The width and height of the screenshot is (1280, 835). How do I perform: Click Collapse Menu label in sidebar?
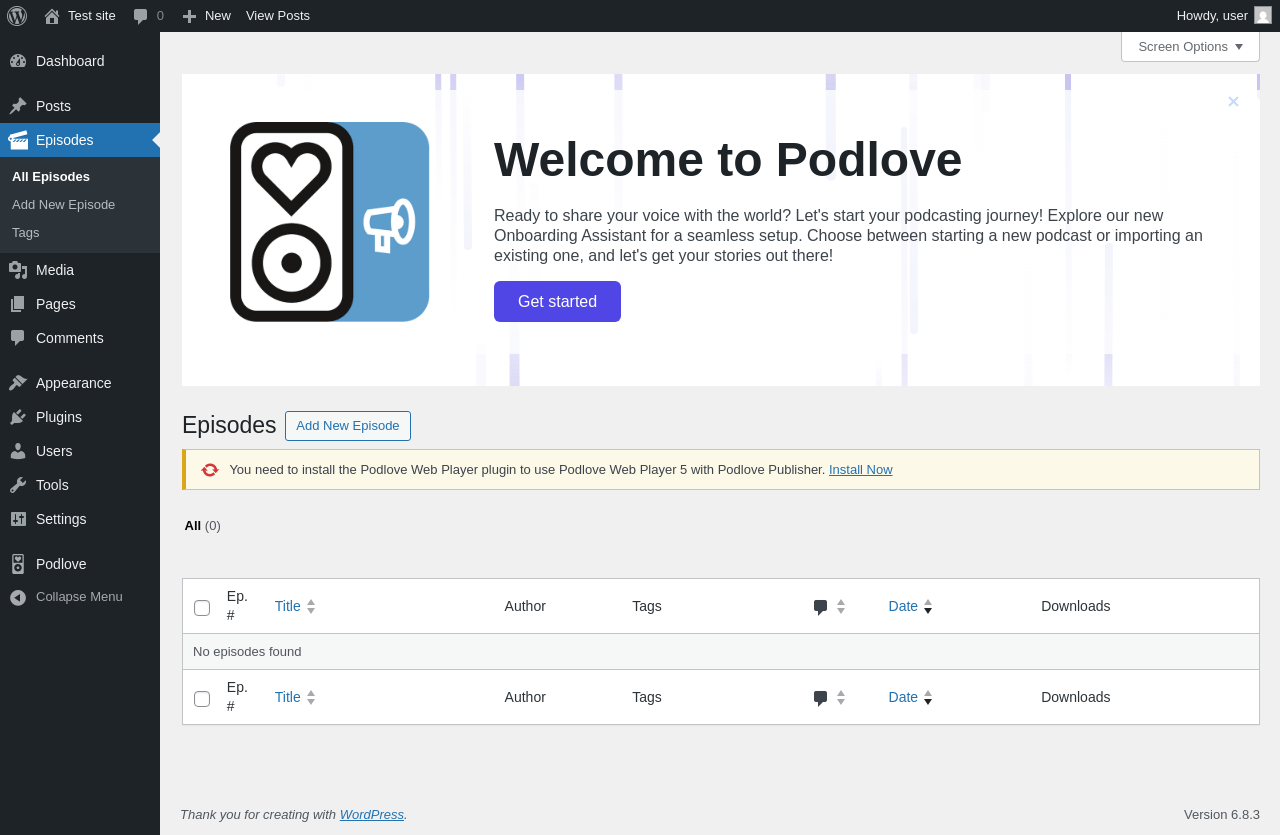pos(79,597)
